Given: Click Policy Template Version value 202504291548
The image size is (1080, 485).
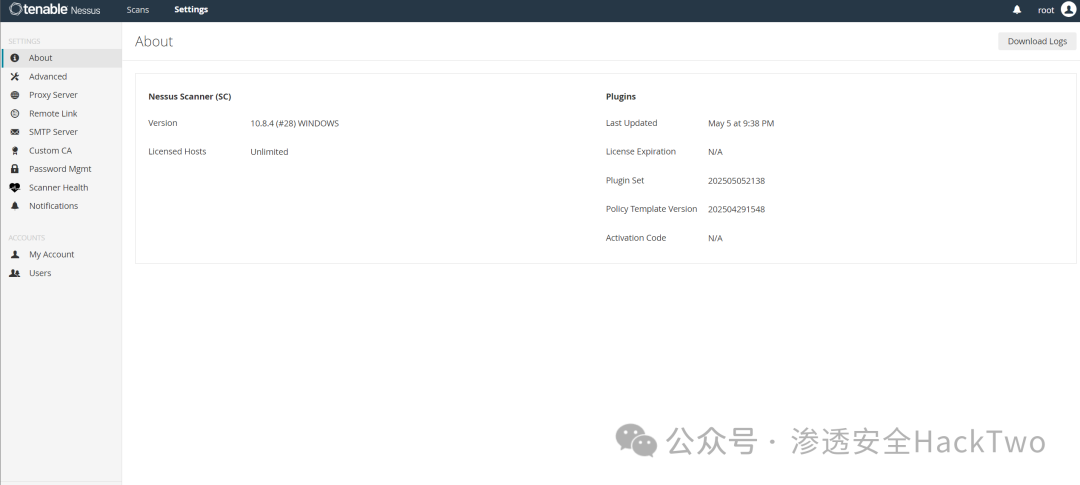Looking at the screenshot, I should [736, 209].
